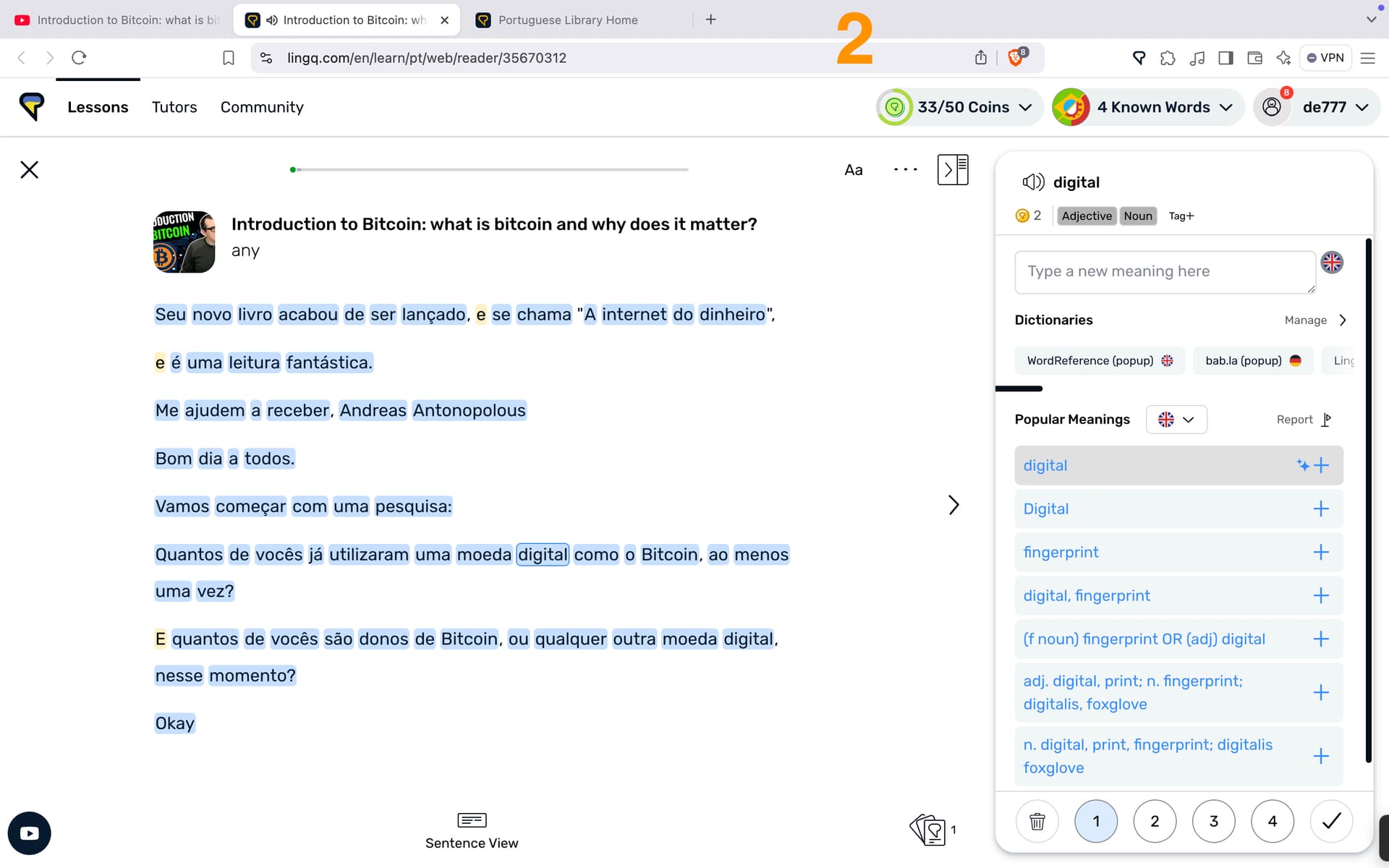Expand the user profile 'de777' dropdown
The width and height of the screenshot is (1389, 868).
pos(1362,107)
